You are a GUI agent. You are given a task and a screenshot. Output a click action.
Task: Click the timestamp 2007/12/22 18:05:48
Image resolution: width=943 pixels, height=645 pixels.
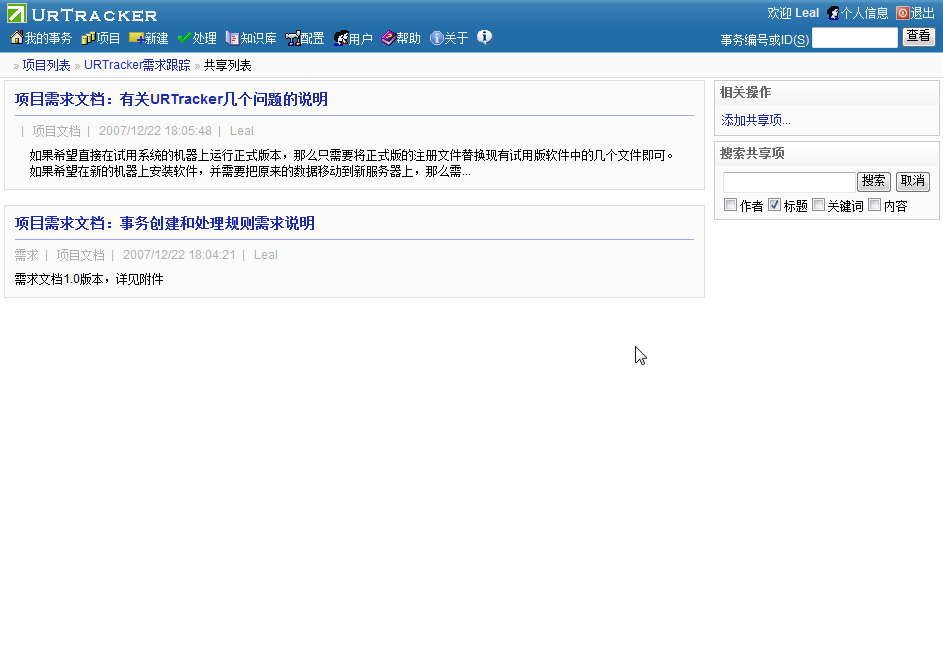coord(155,131)
